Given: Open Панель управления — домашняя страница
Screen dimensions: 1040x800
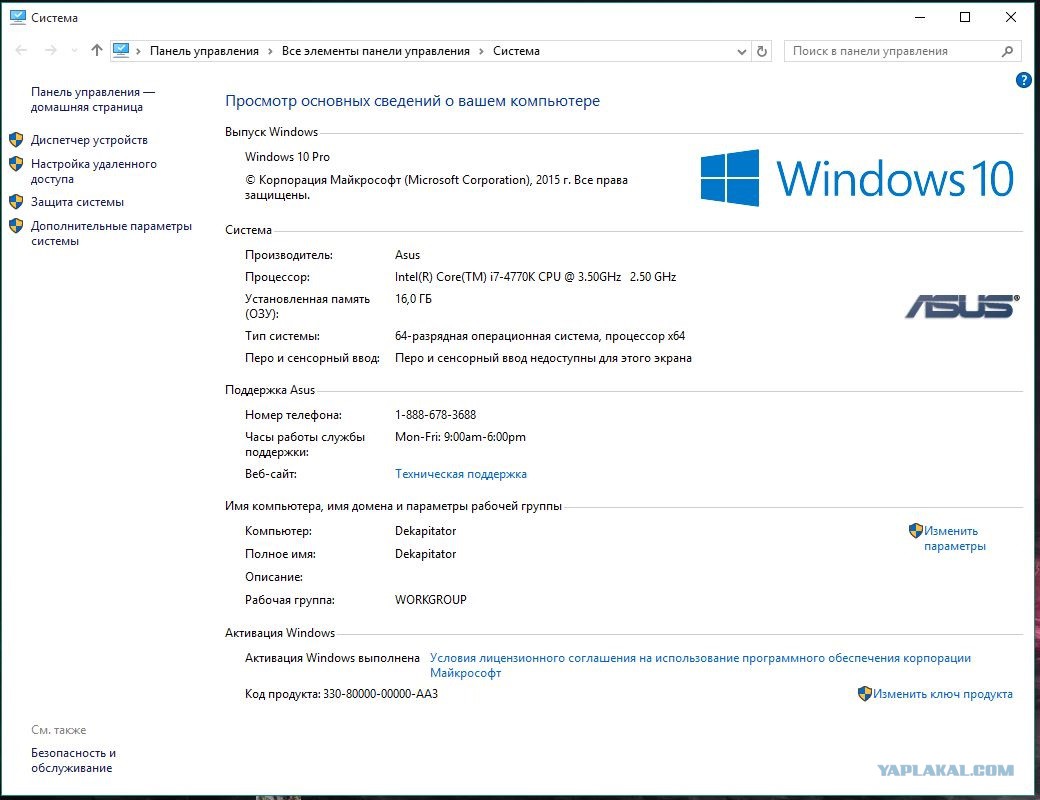Looking at the screenshot, I should pos(92,100).
